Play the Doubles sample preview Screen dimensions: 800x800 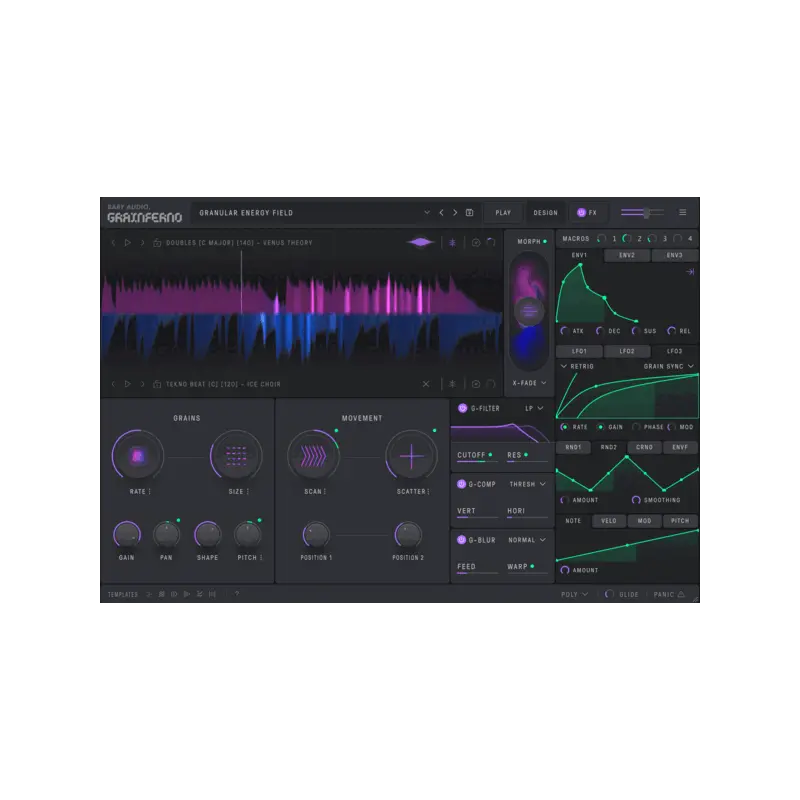click(128, 243)
